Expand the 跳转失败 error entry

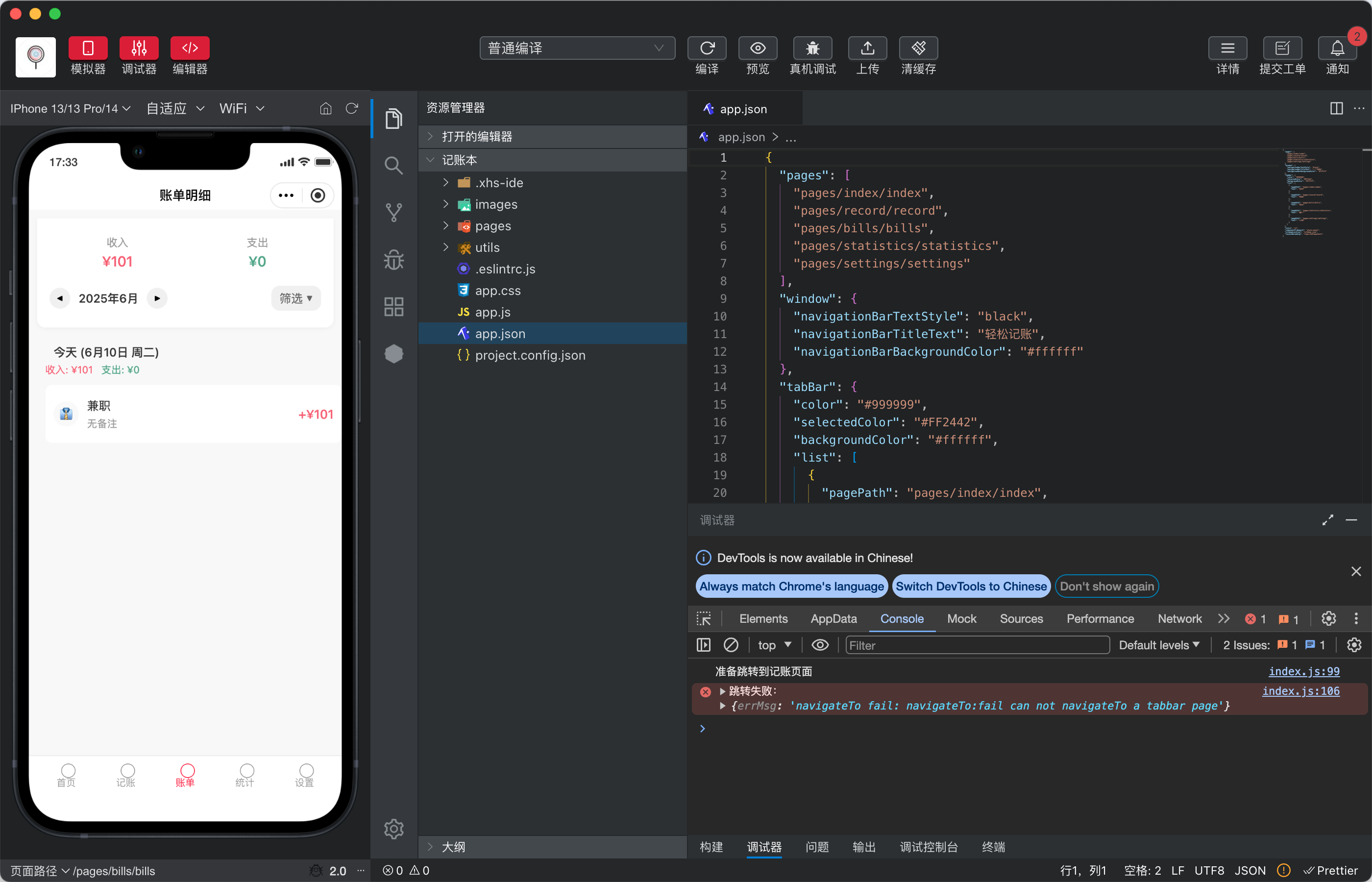723,691
